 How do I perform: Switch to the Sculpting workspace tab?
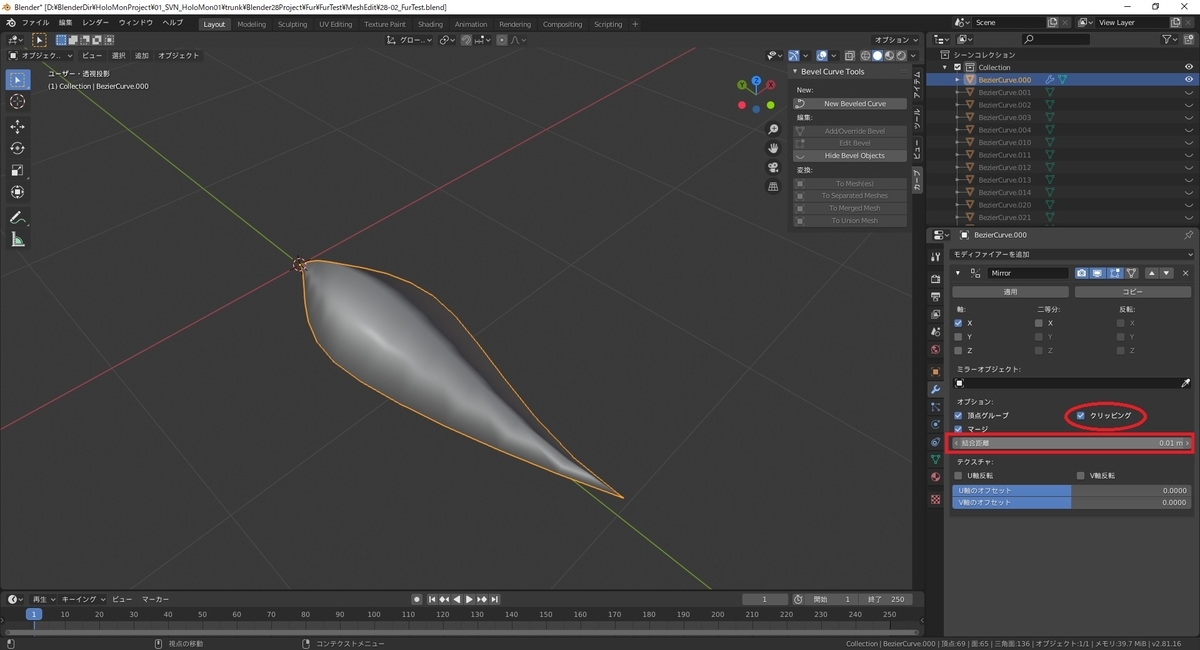292,24
